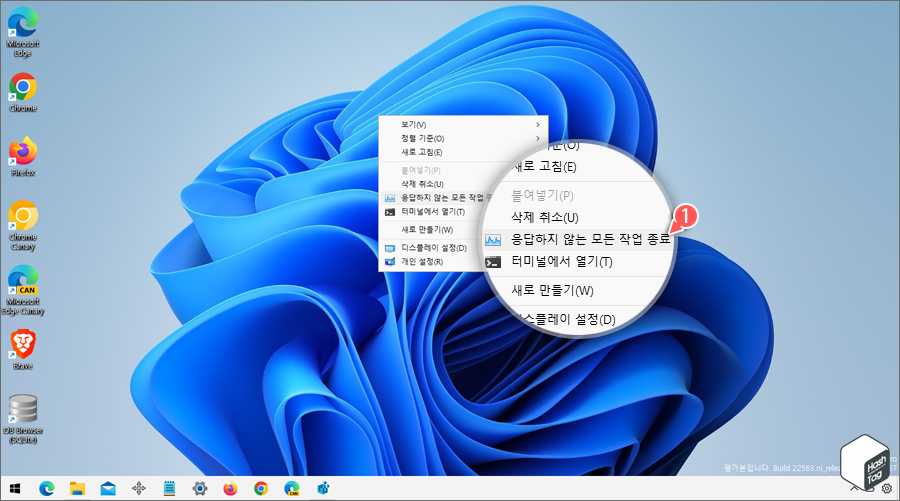Launch Edge from the taskbar
This screenshot has height=501, width=900.
tap(46, 488)
